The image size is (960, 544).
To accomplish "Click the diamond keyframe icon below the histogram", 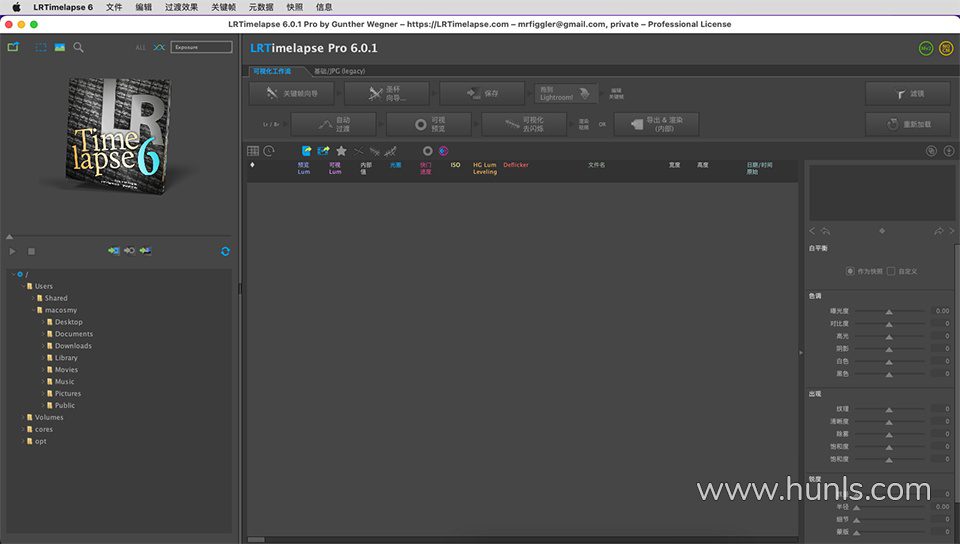I will [882, 231].
